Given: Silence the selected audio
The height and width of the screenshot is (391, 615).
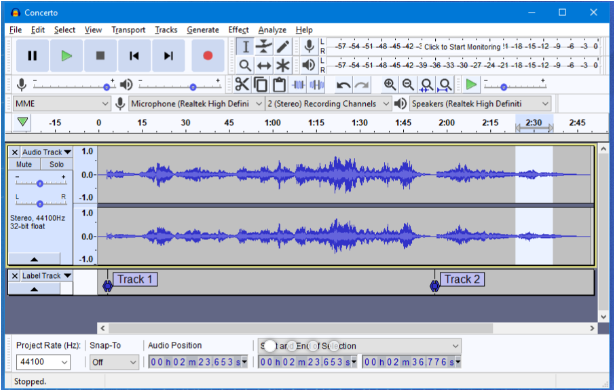Looking at the screenshot, I should (317, 84).
